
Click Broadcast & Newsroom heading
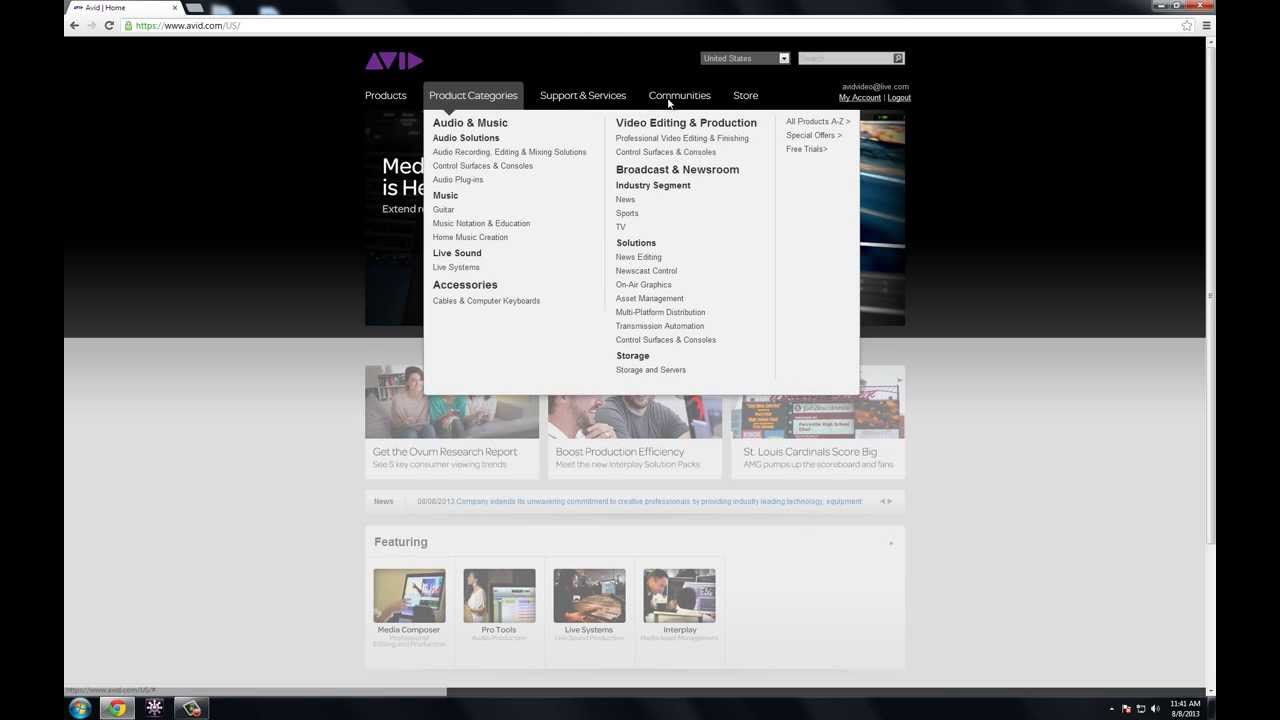click(x=677, y=170)
